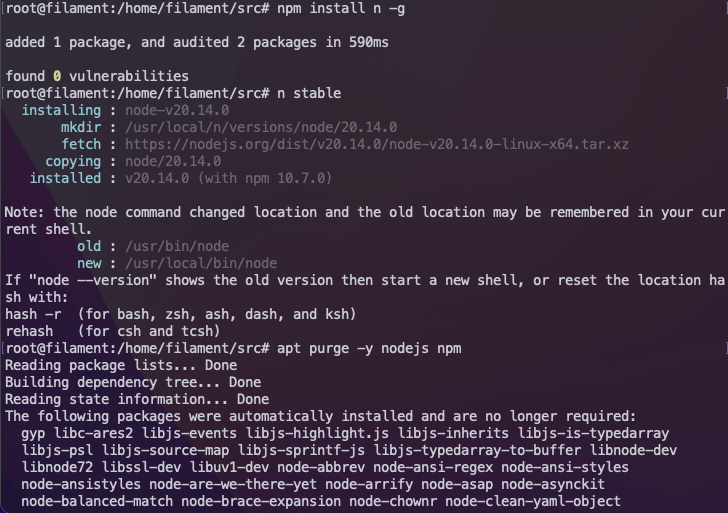Click the old /usr/bin/node path
Image resolution: width=728 pixels, height=513 pixels.
pos(177,246)
